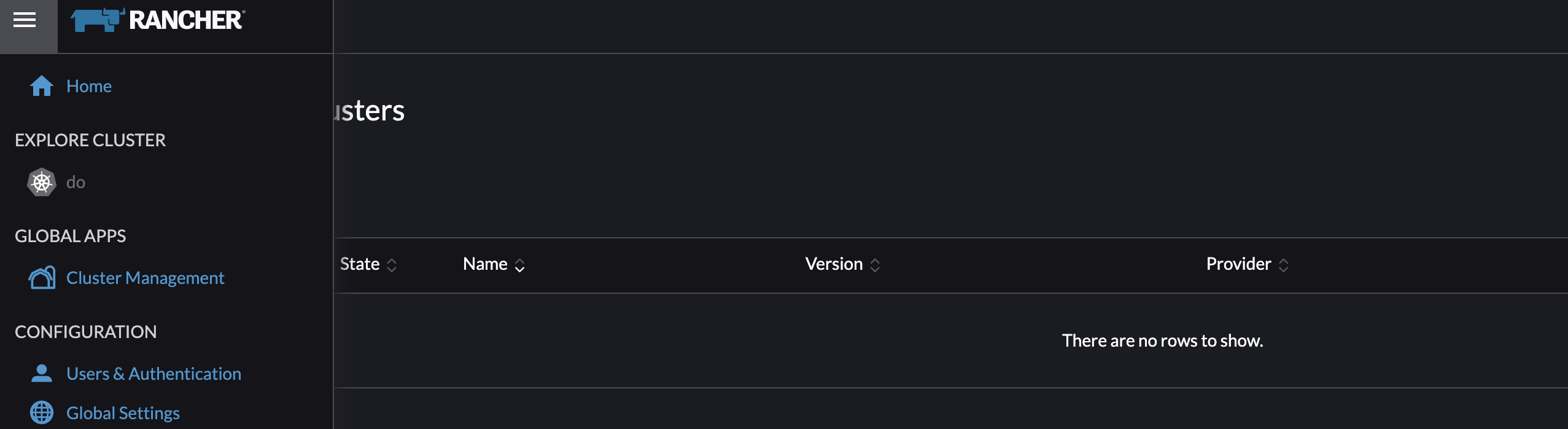This screenshot has height=429, width=1568.
Task: Click the Rancher logo
Action: (157, 20)
